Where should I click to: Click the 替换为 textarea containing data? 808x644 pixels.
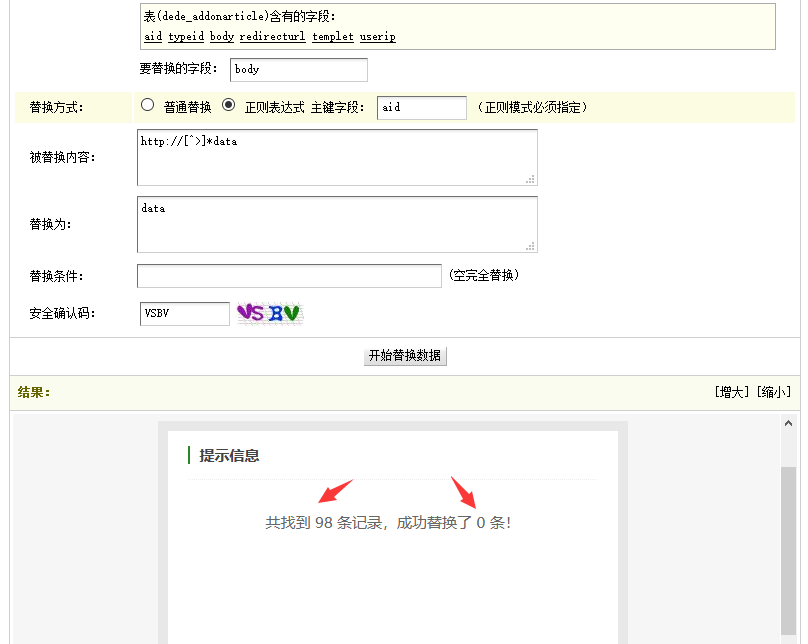tap(337, 224)
